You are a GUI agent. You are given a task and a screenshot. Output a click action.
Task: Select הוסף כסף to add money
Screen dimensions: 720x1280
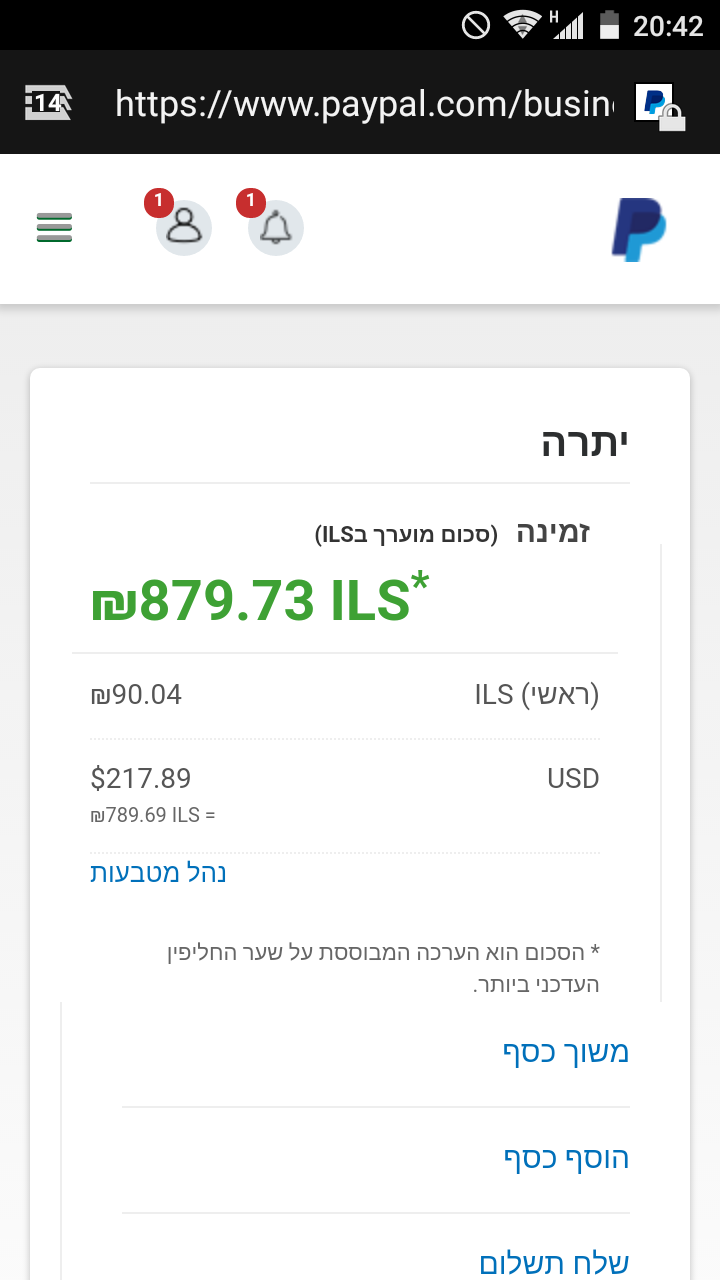coord(565,1159)
